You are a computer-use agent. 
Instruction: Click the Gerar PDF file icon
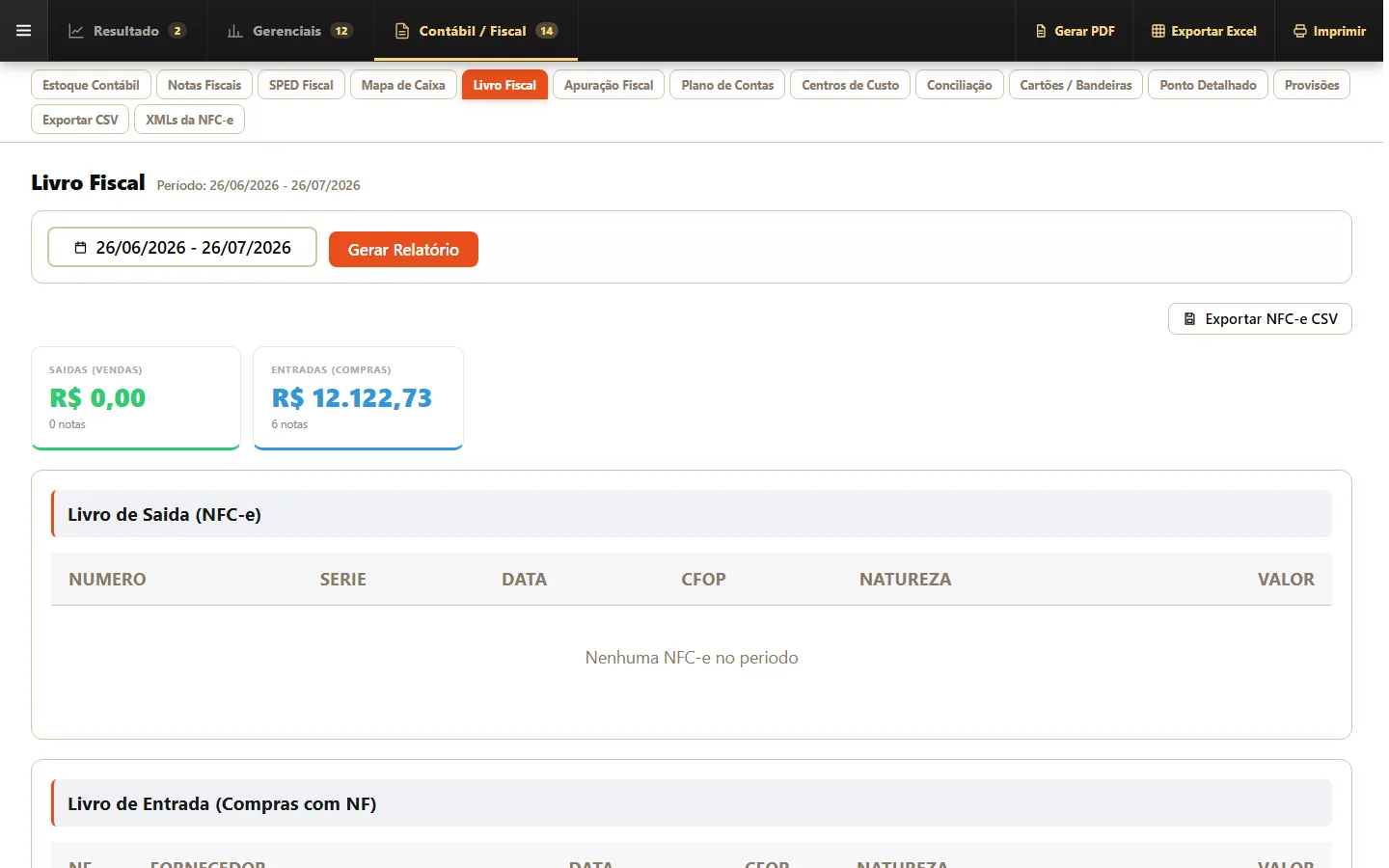tap(1041, 31)
